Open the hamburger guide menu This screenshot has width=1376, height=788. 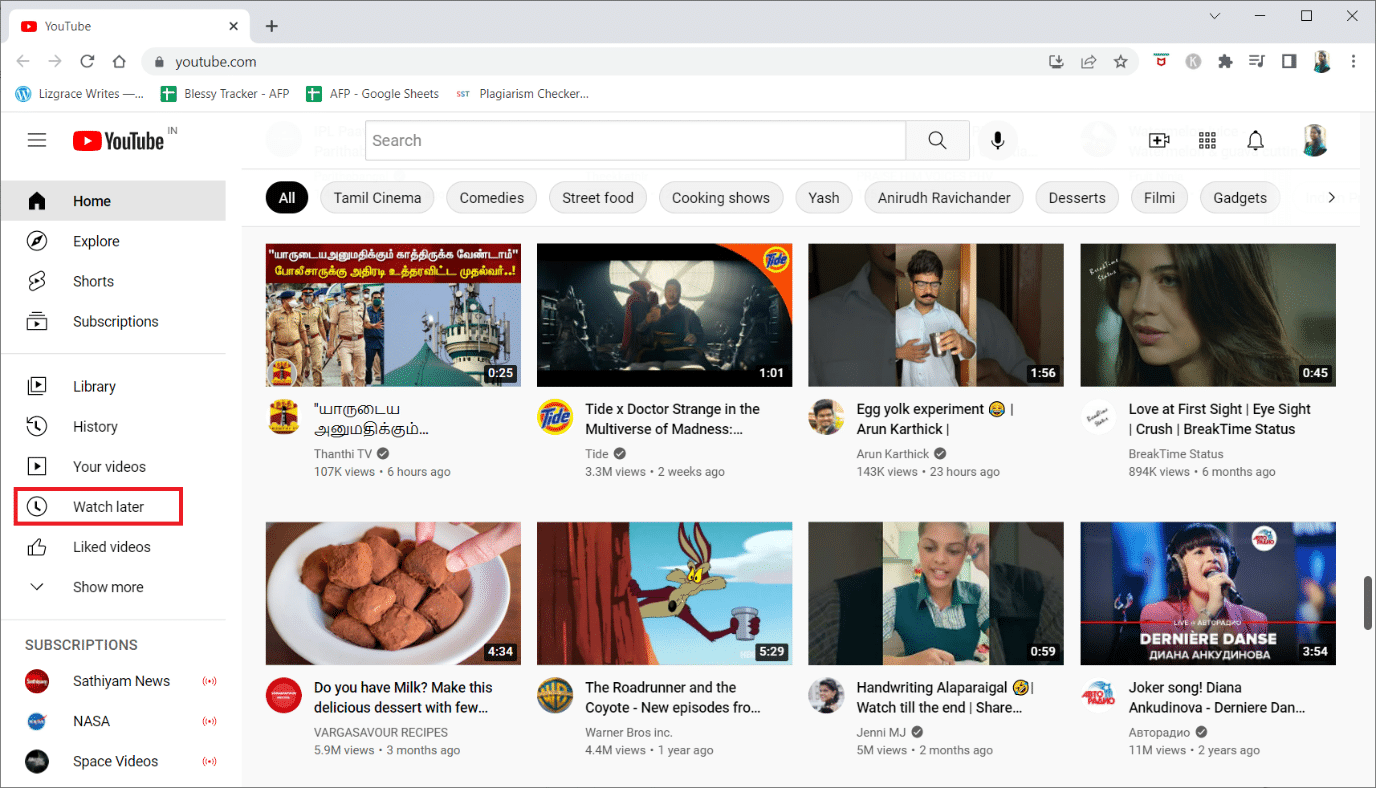click(x=37, y=141)
